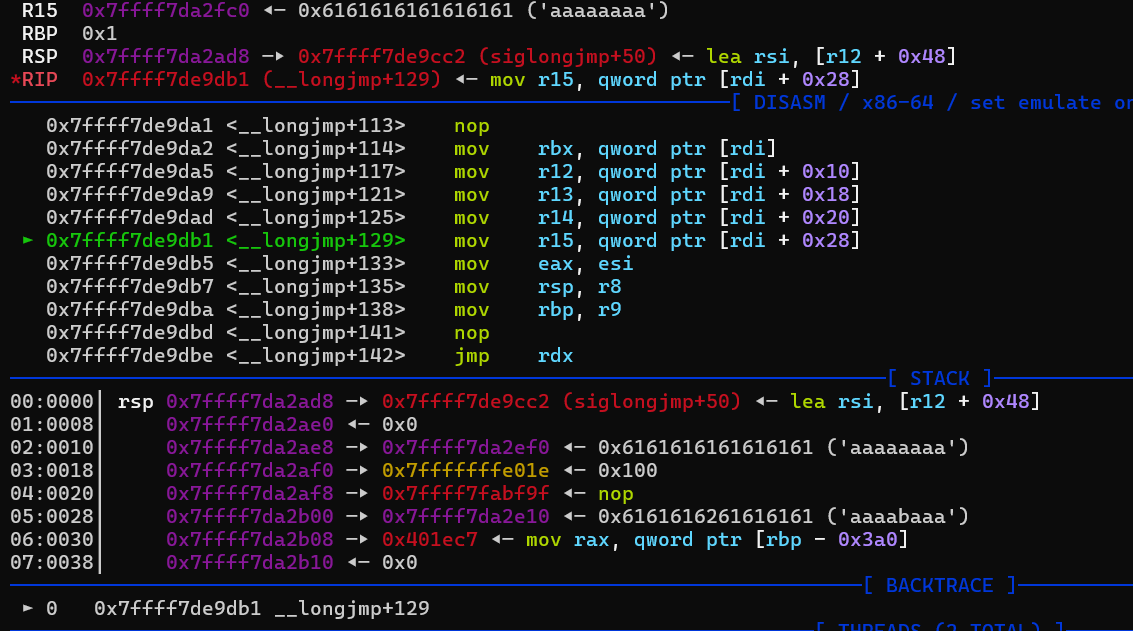Click stack offset label 00:0000
This screenshot has width=1133, height=631.
[x=51, y=402]
